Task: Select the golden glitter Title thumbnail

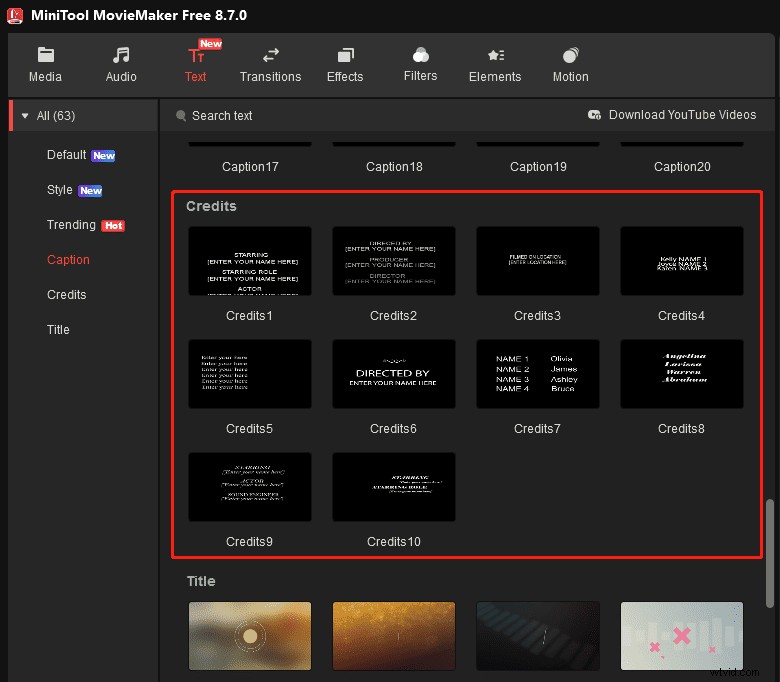Action: click(x=394, y=636)
